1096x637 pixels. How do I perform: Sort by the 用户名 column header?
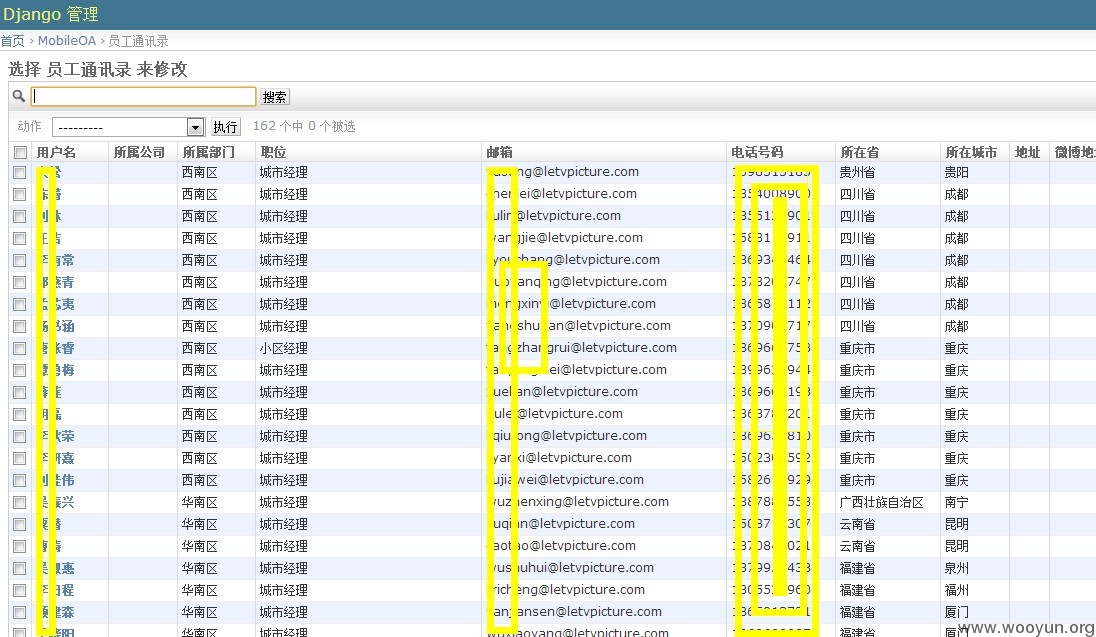[56, 152]
